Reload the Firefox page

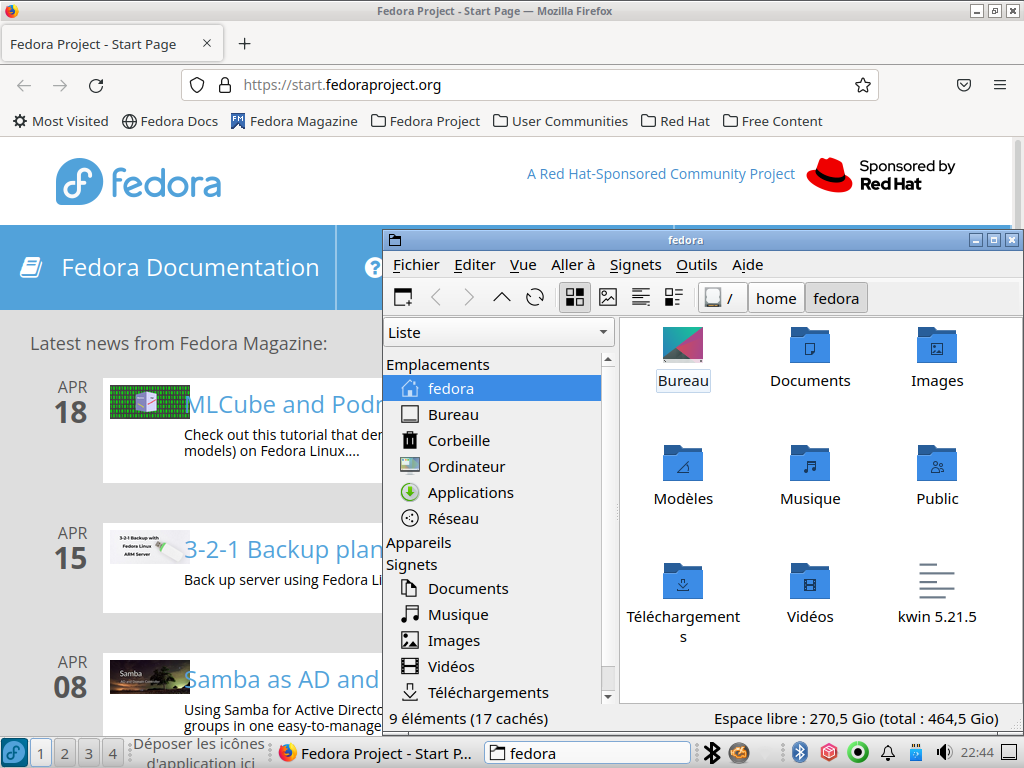(x=96, y=86)
